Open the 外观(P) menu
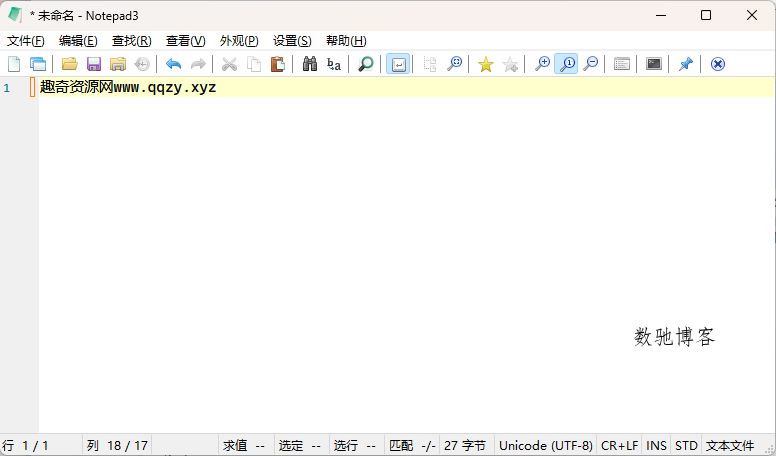This screenshot has height=456, width=776. [x=239, y=41]
